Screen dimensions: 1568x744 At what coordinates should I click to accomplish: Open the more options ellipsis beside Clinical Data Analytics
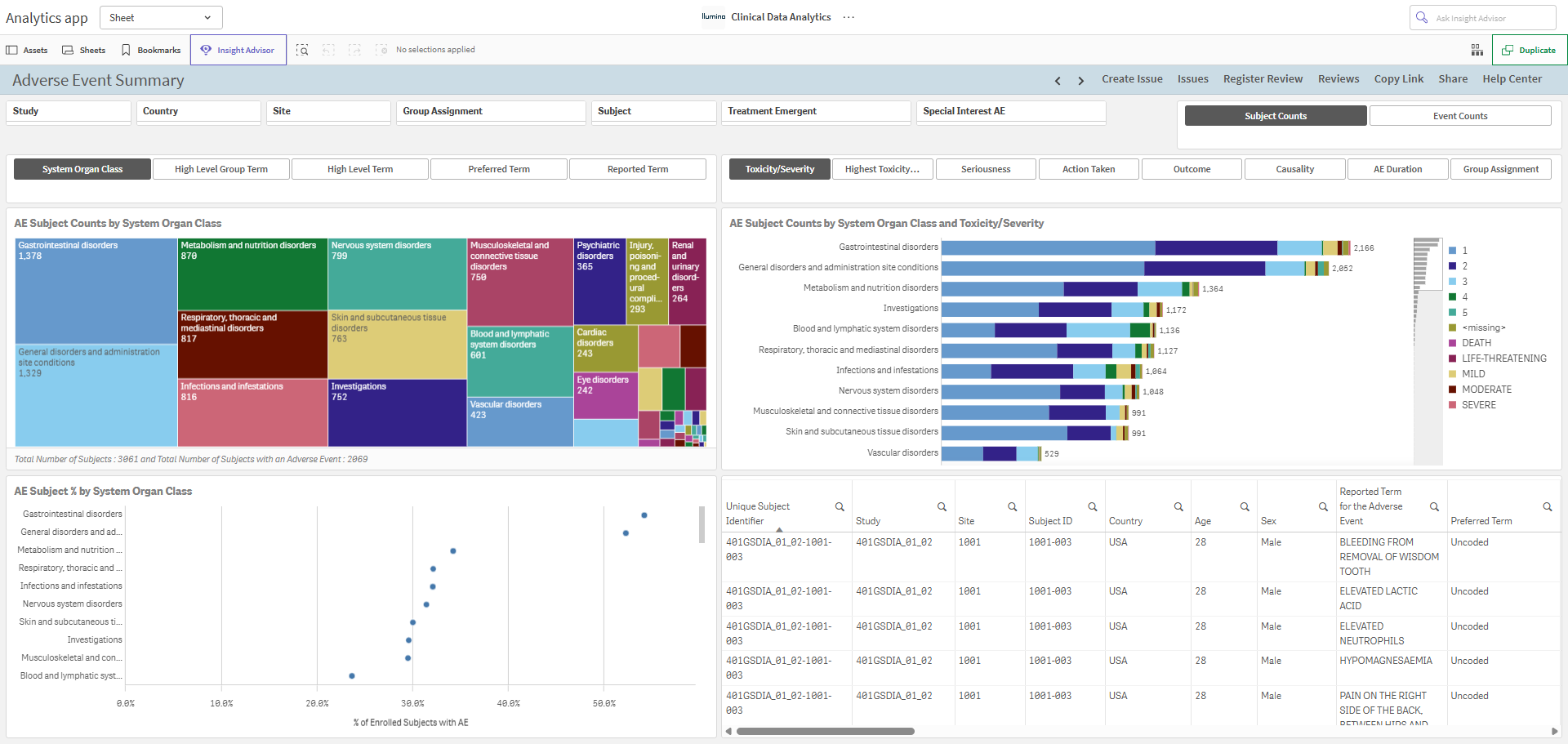[x=849, y=17]
